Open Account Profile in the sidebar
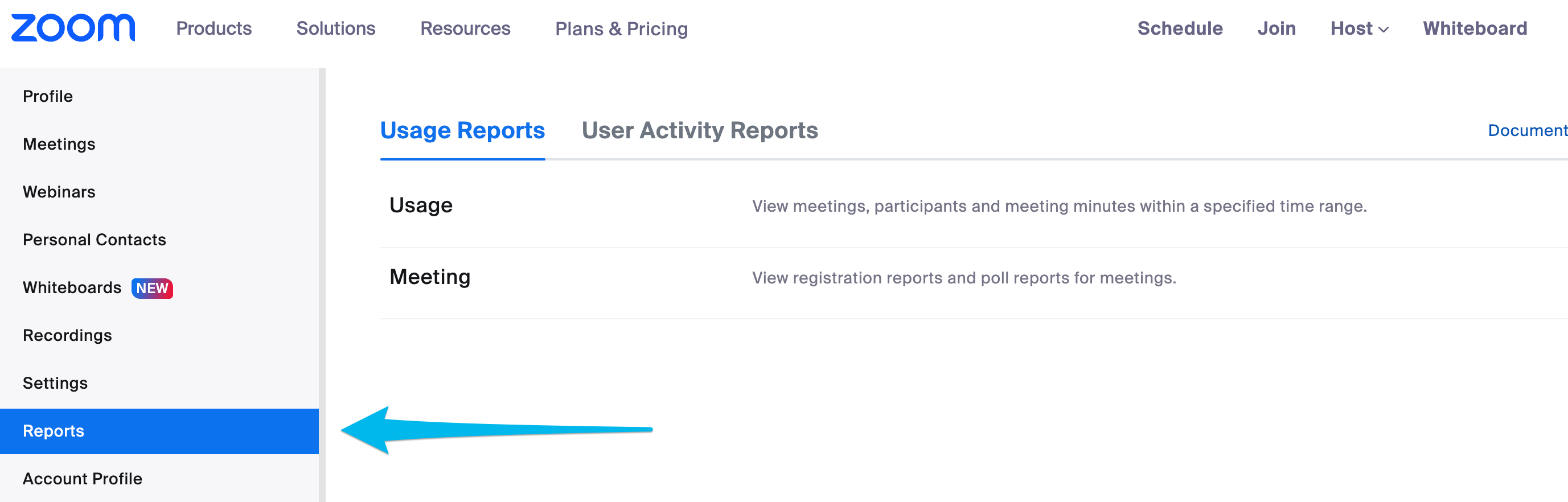 coord(82,479)
